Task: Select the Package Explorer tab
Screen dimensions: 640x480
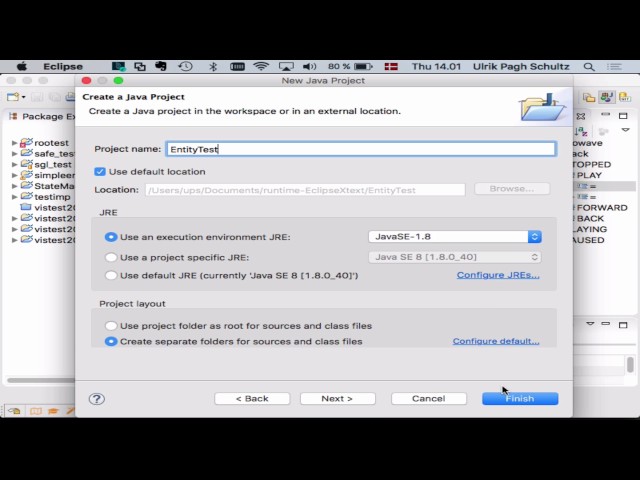Action: [x=42, y=116]
